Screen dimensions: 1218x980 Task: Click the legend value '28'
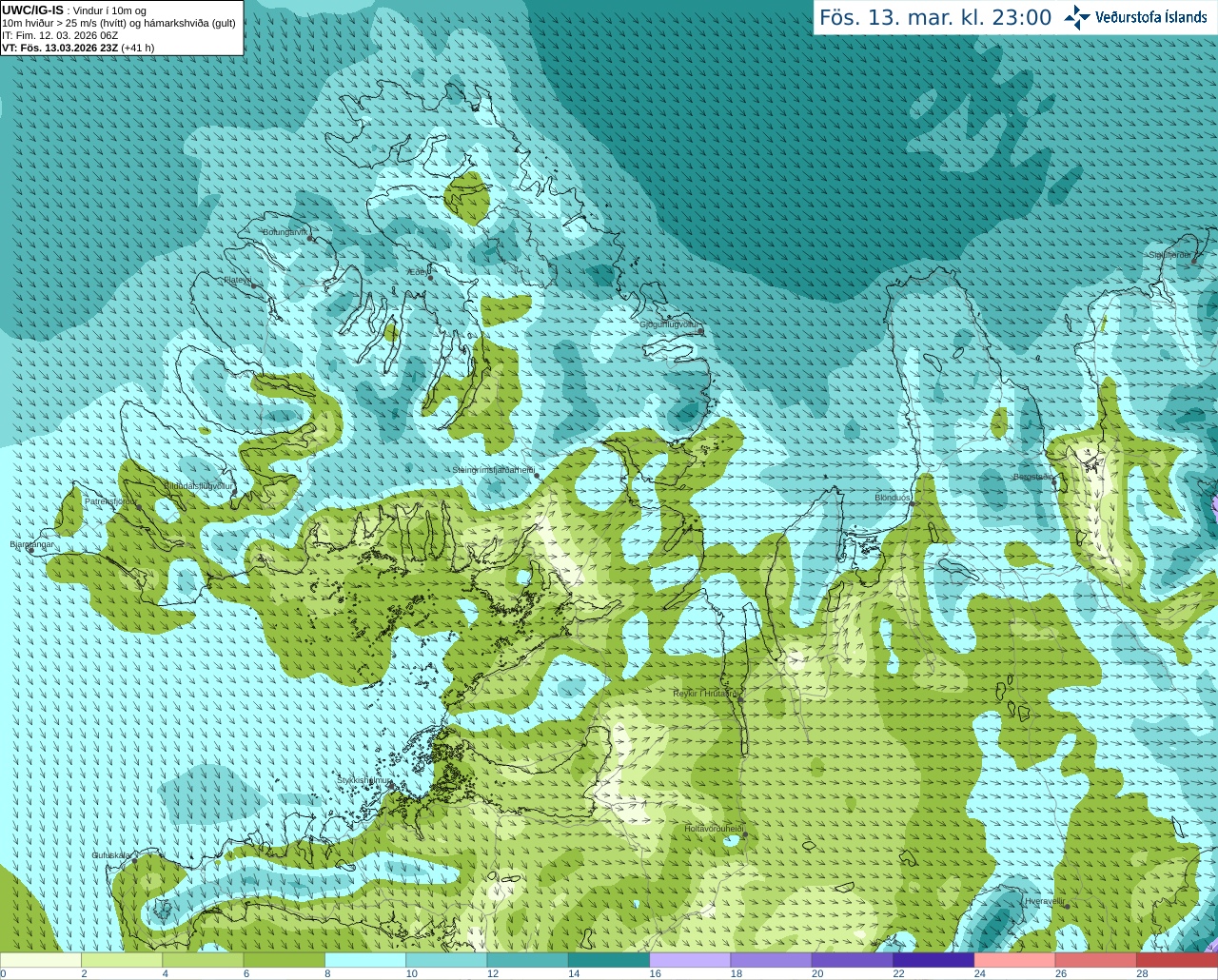pos(1142,973)
